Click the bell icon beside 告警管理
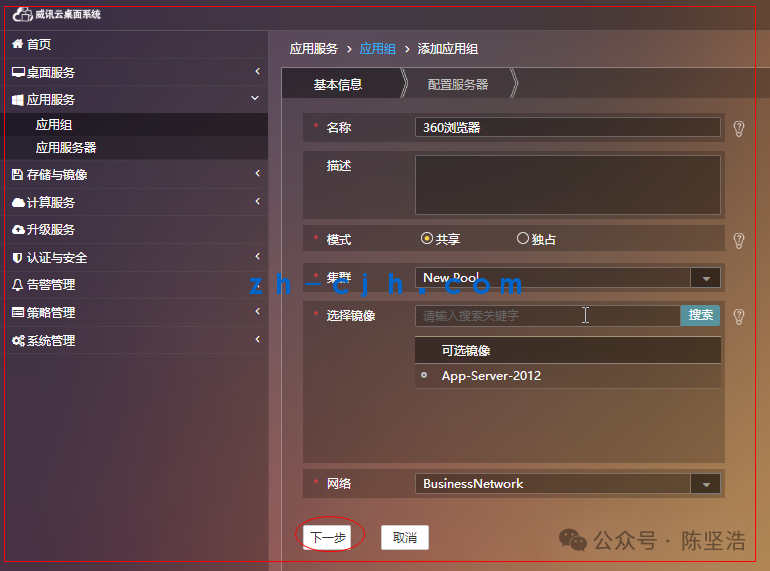The height and width of the screenshot is (571, 770). pos(17,285)
